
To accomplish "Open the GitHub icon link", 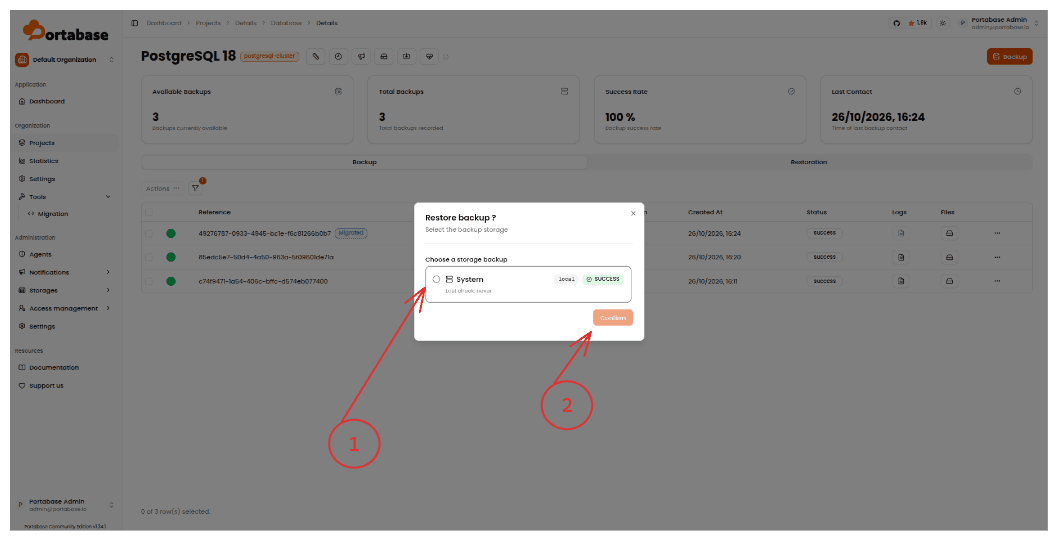I will click(x=897, y=23).
